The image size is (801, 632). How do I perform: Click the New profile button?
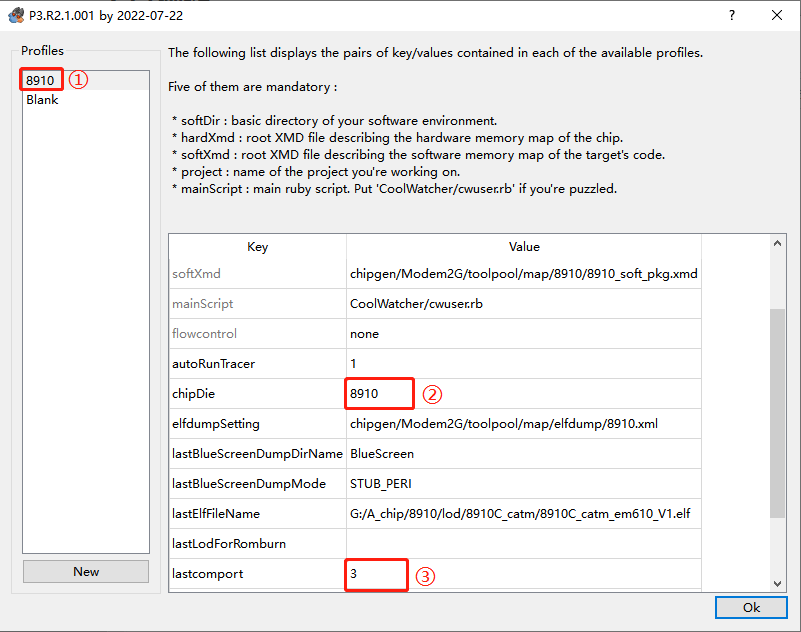[86, 571]
